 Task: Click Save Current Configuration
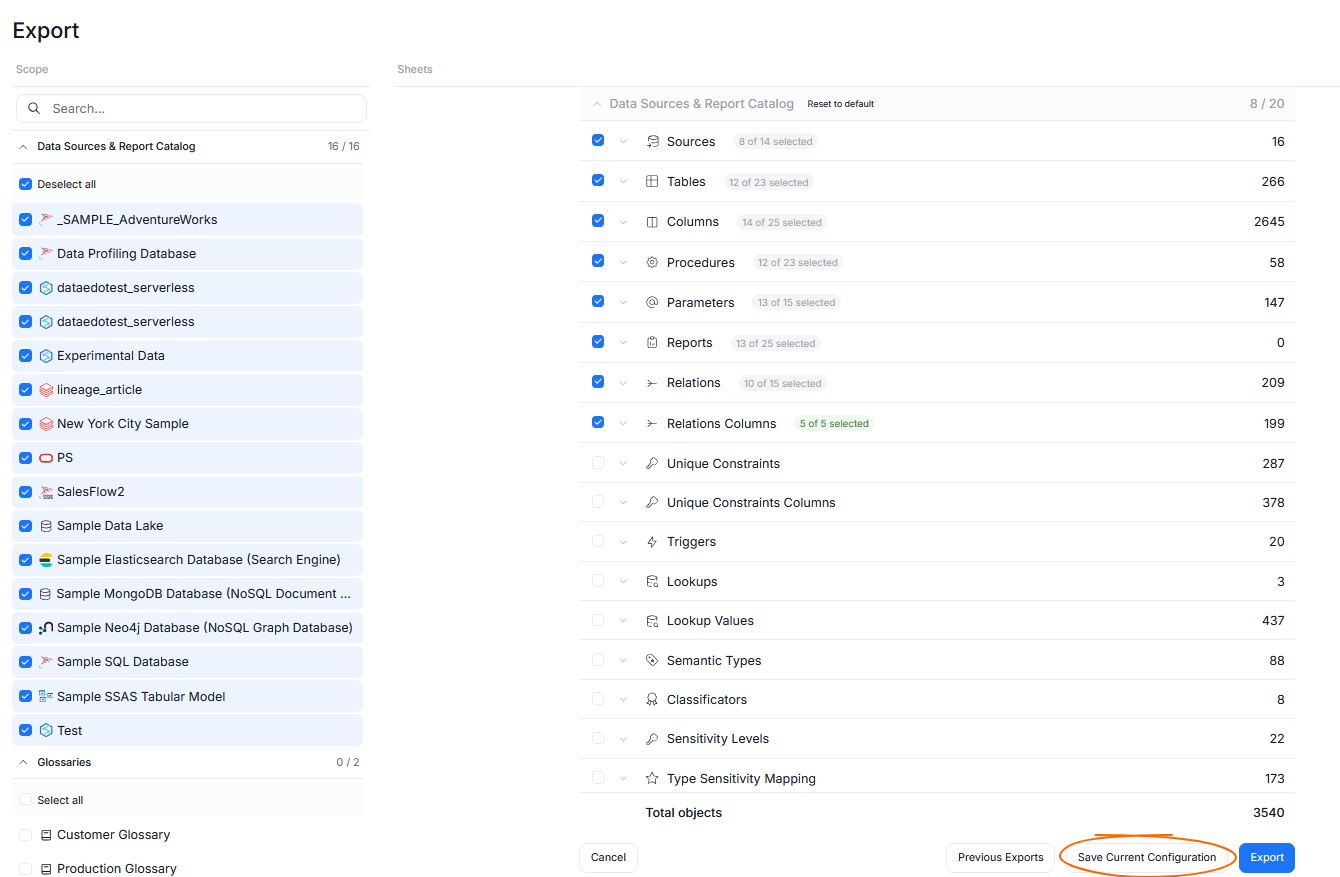(x=1147, y=857)
